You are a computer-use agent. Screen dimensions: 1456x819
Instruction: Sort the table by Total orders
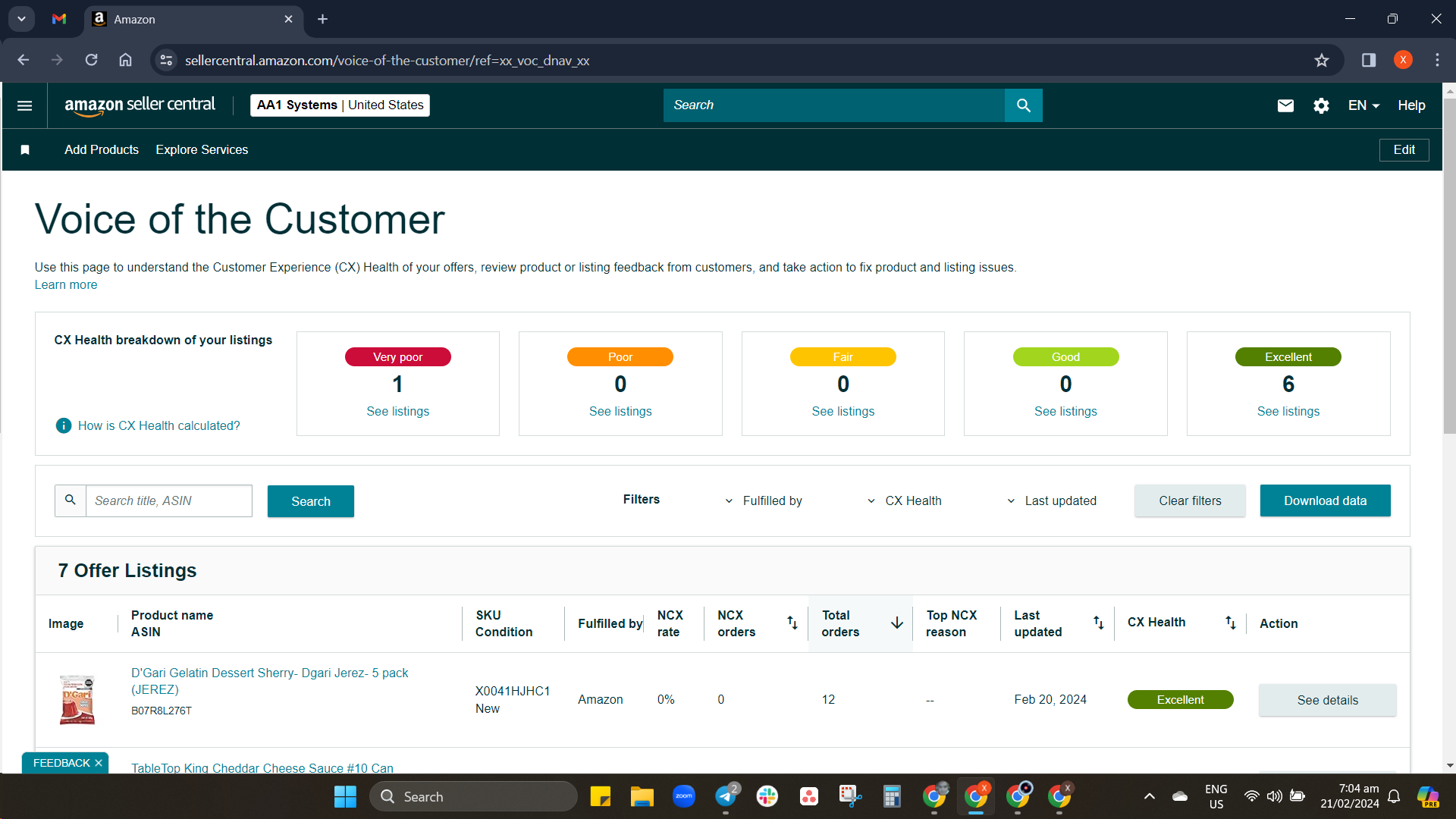point(896,623)
